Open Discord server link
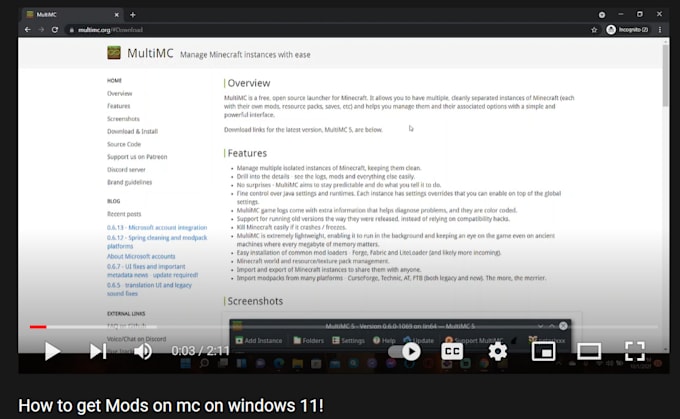This screenshot has width=680, height=419. click(126, 170)
